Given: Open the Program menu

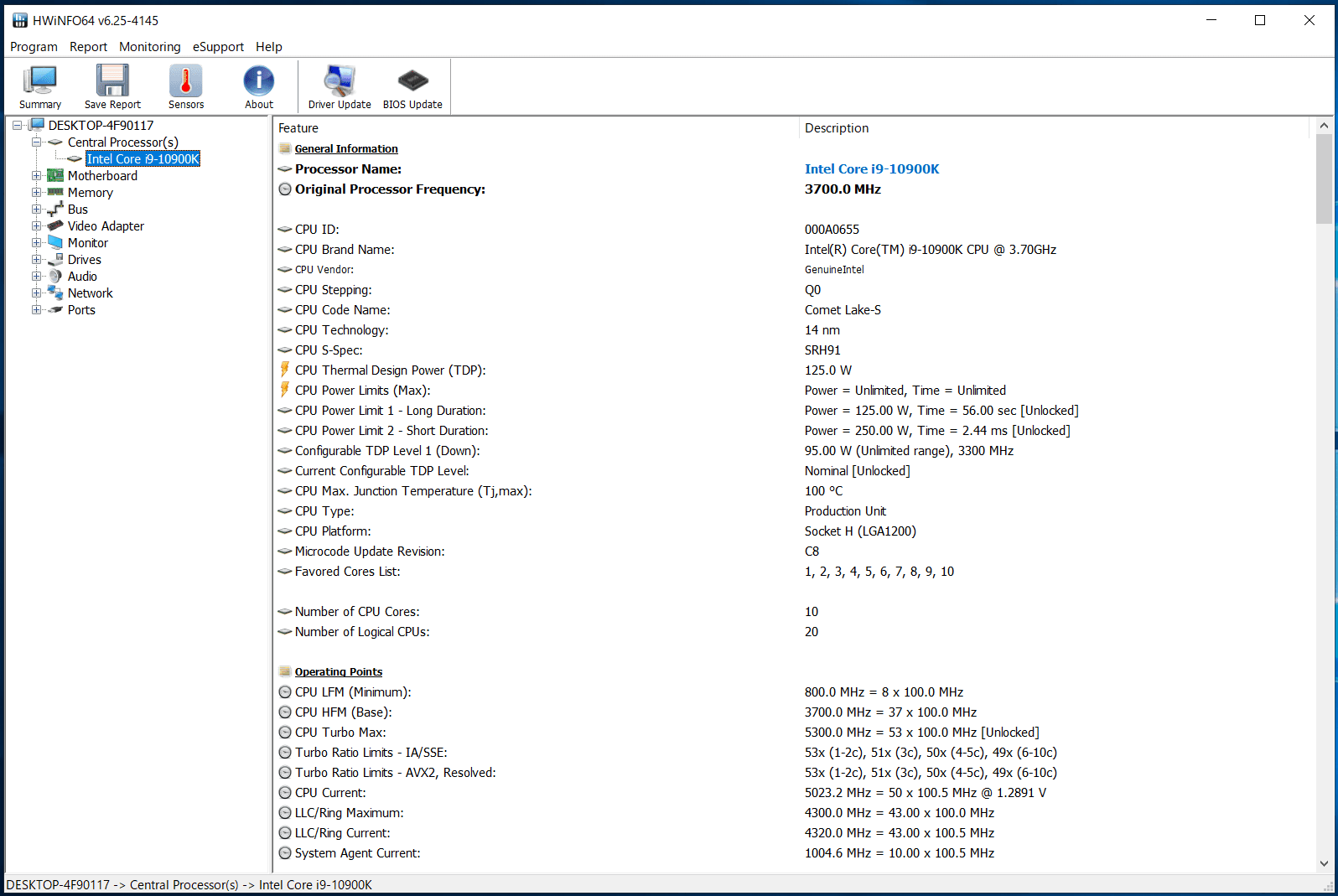Looking at the screenshot, I should coord(34,47).
